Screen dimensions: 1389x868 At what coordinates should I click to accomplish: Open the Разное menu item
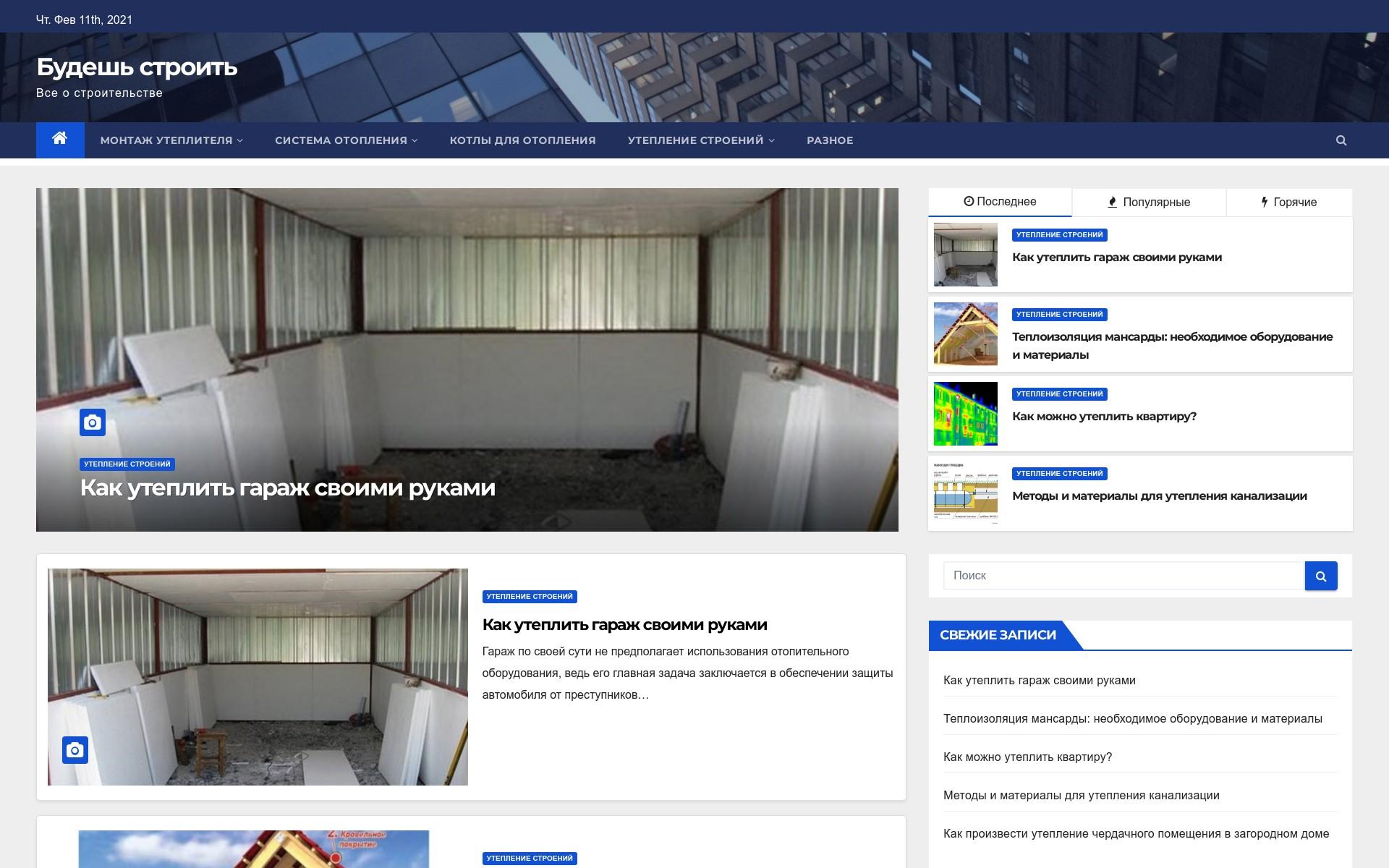click(830, 140)
